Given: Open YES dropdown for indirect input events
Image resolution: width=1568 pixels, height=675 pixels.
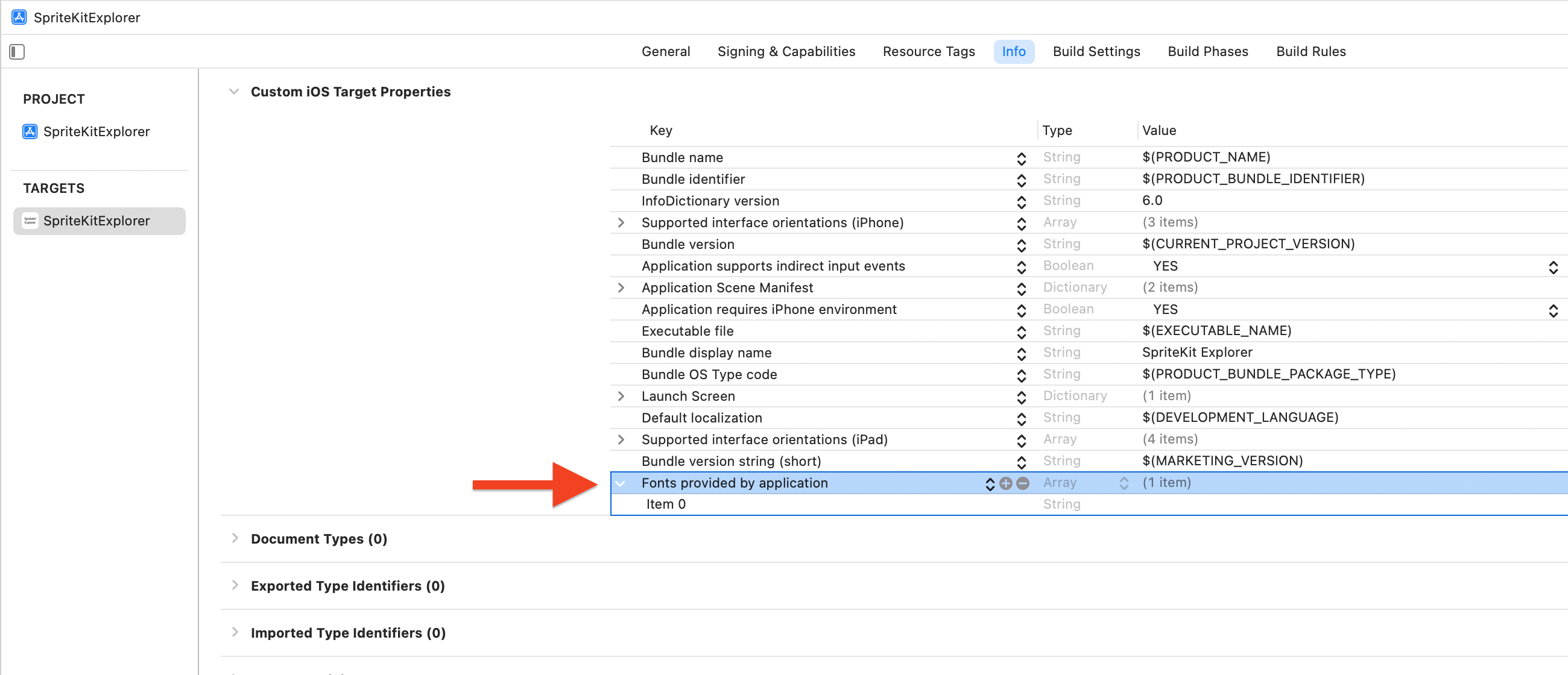Looking at the screenshot, I should (x=1553, y=266).
